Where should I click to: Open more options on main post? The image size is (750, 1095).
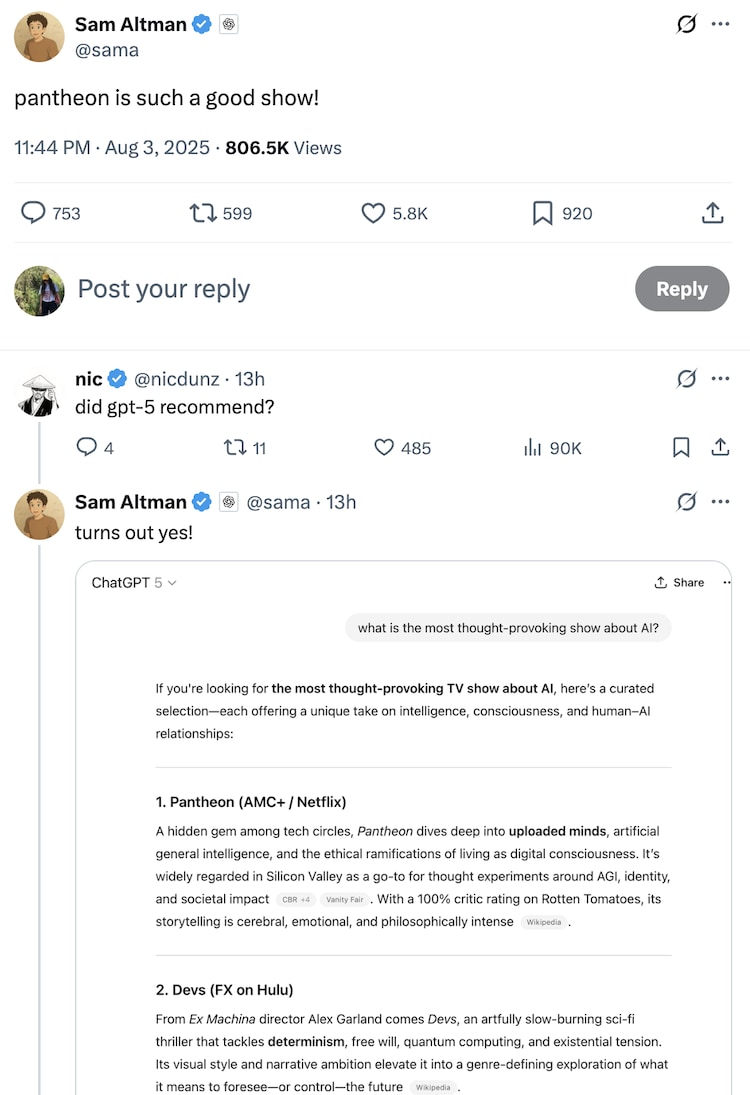coord(720,24)
